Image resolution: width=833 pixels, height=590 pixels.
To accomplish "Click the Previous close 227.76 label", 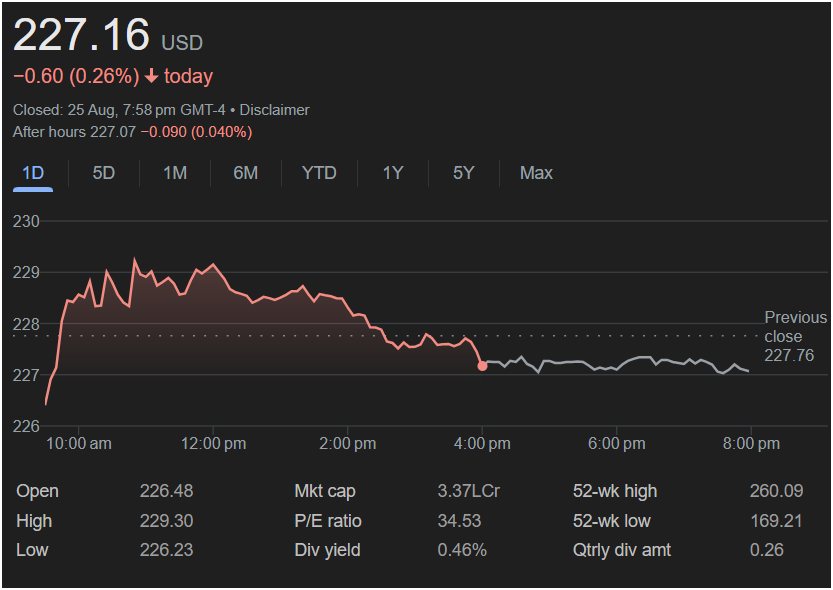I will coord(795,336).
